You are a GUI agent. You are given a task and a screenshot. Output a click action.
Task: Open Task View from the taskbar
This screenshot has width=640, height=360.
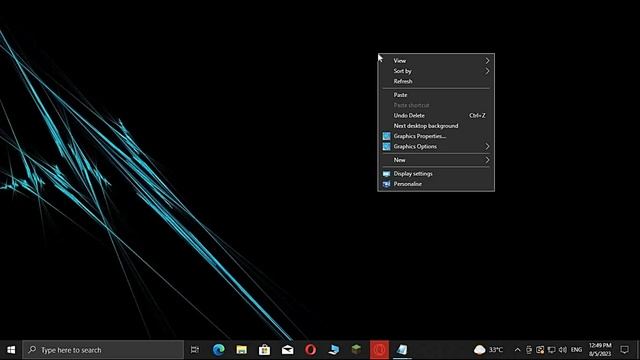195,350
